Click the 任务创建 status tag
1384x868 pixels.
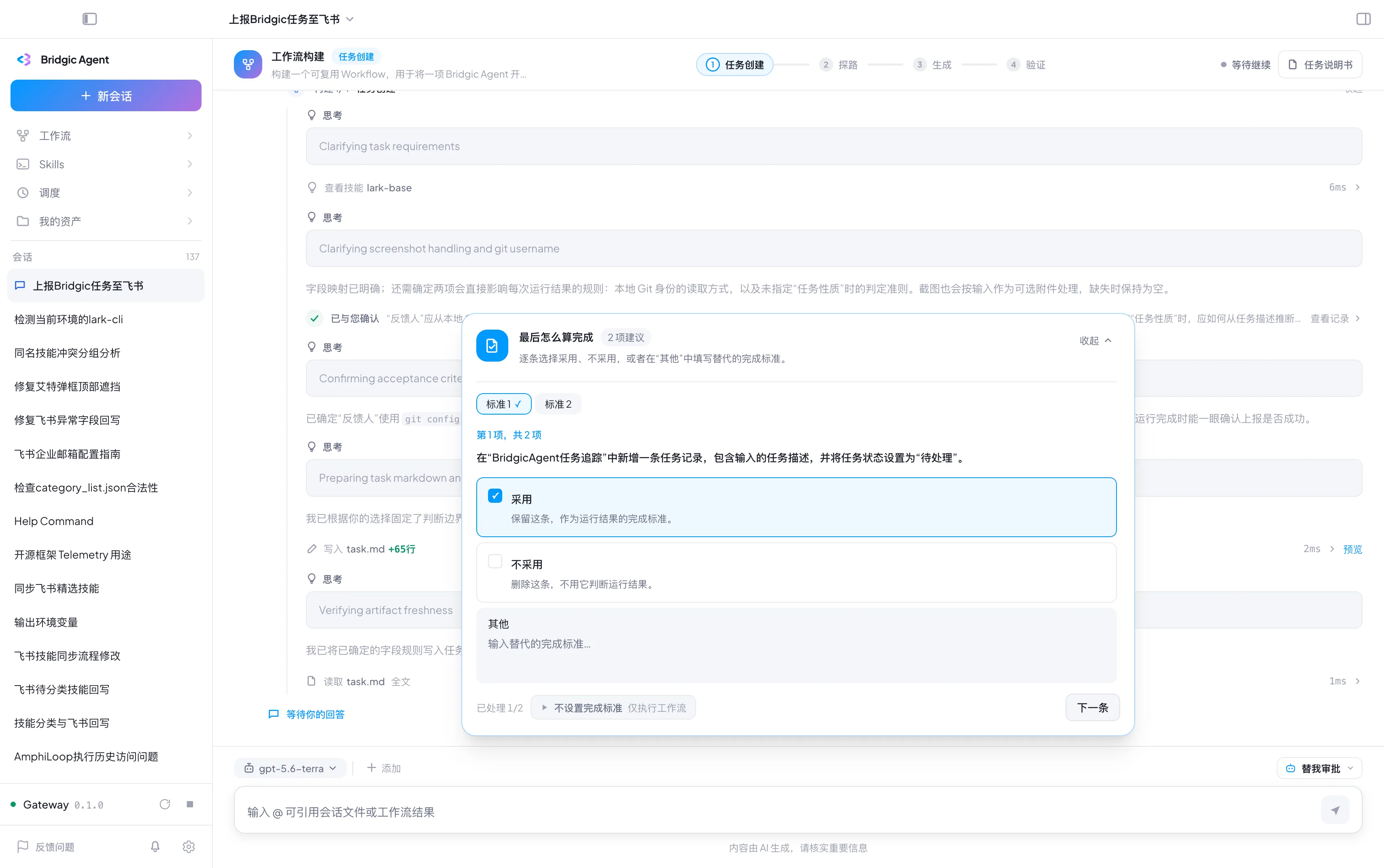point(356,56)
